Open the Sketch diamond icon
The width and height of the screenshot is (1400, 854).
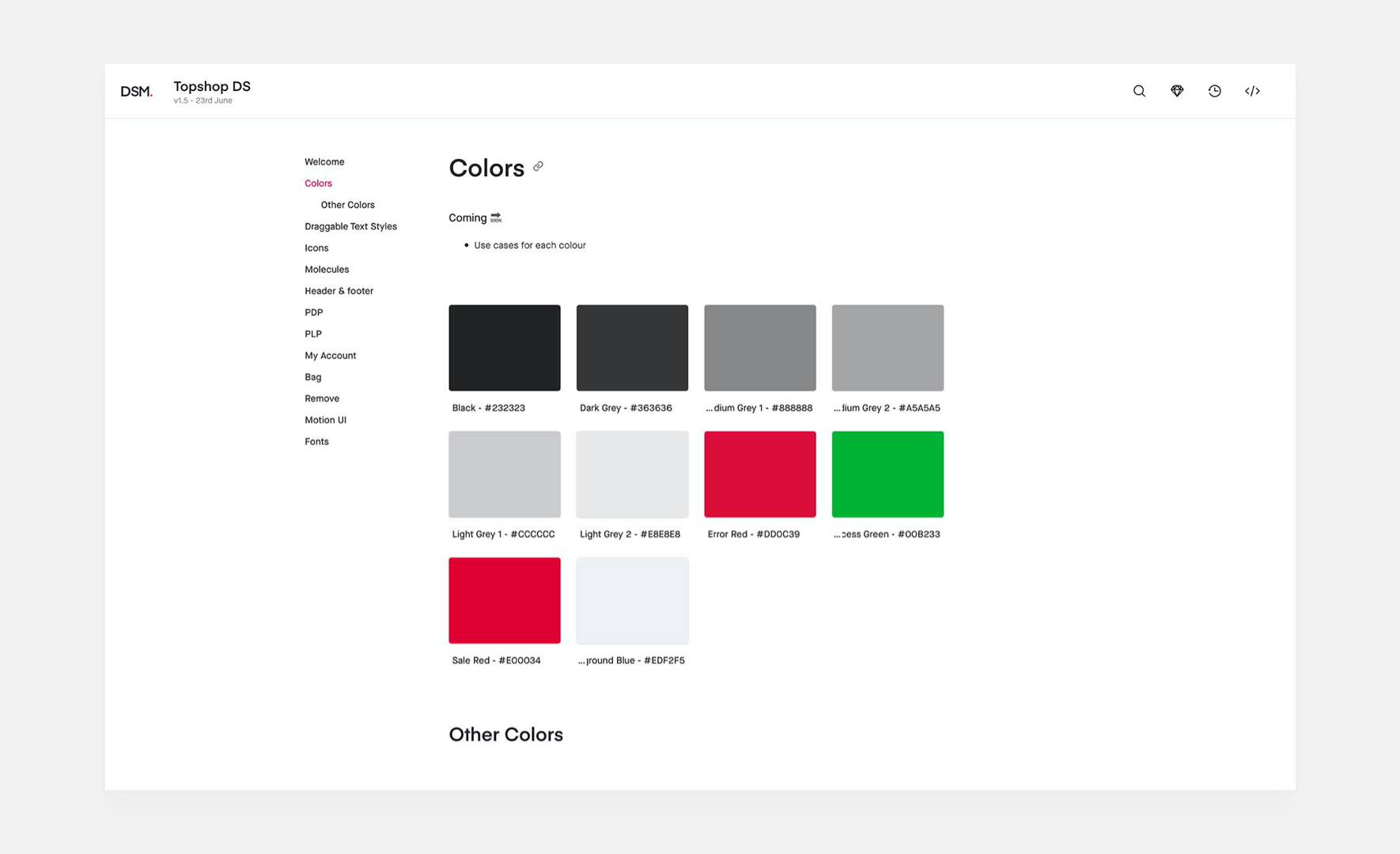(1177, 91)
